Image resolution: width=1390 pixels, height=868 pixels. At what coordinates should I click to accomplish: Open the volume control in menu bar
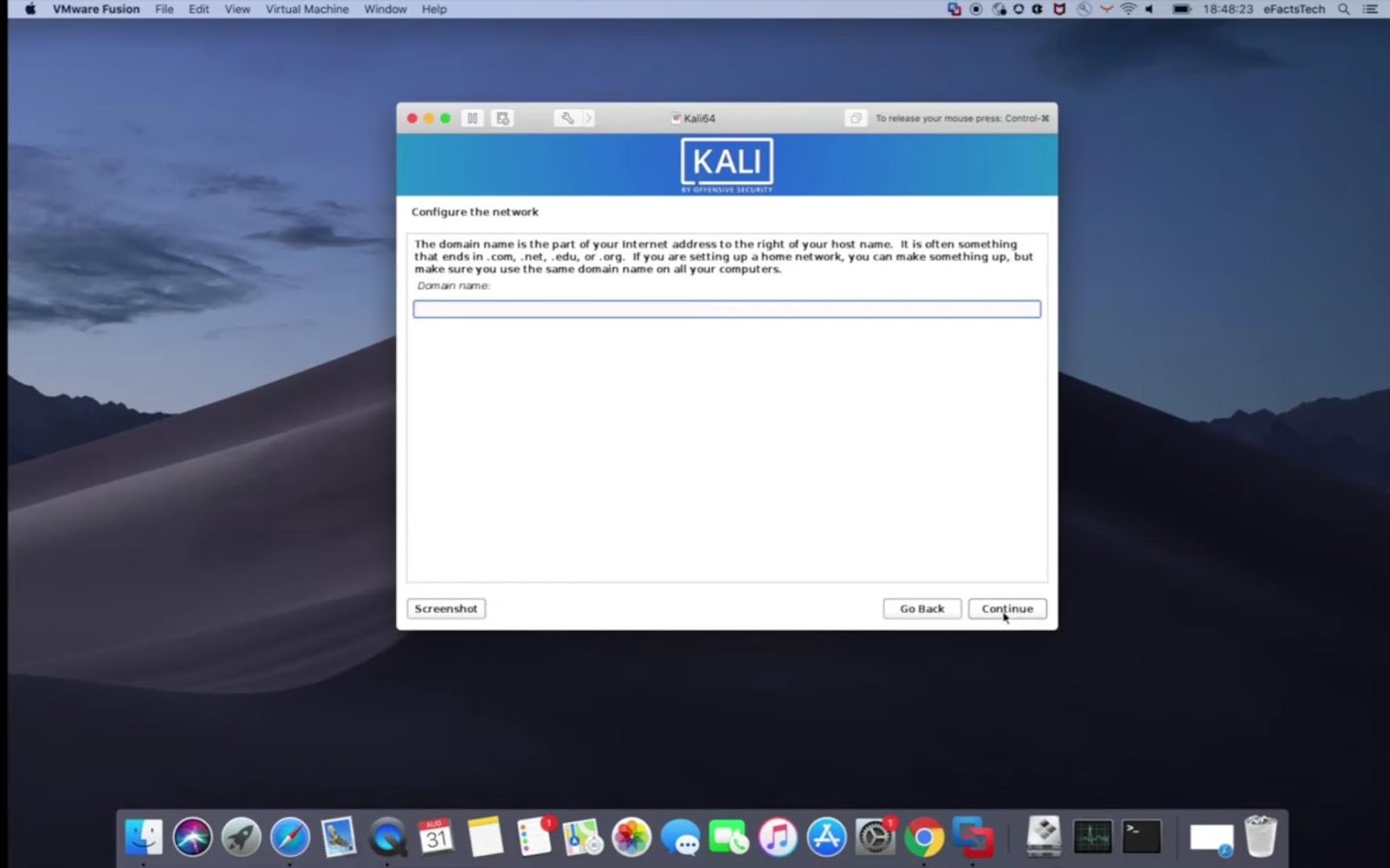(x=1149, y=9)
